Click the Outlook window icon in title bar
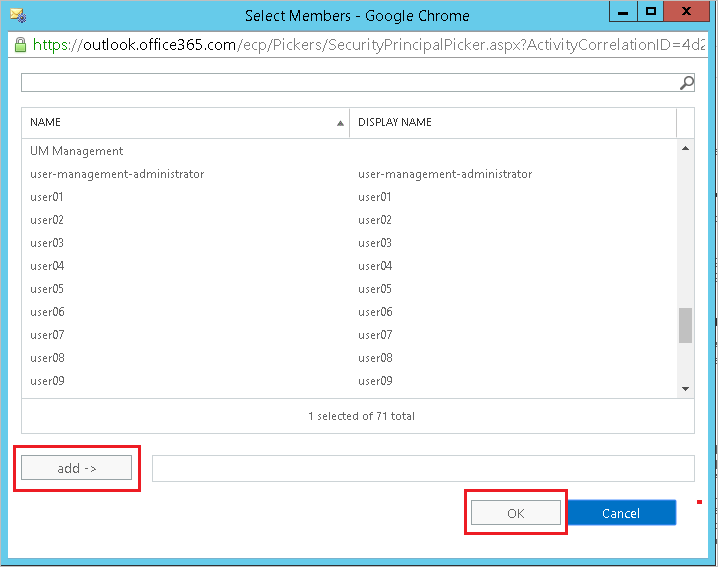The image size is (718, 567). pyautogui.click(x=17, y=15)
